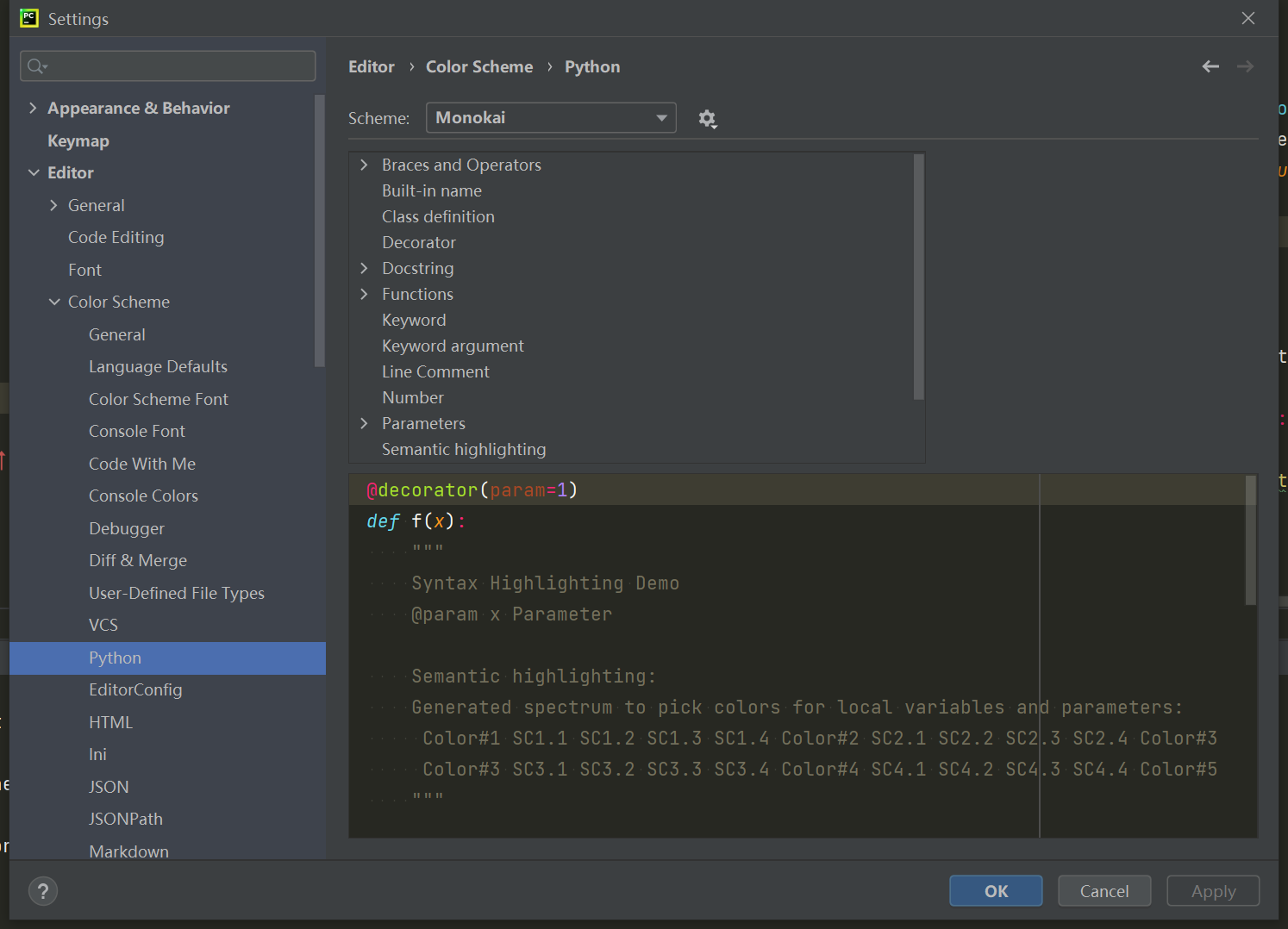Select Line Comment attribute
Viewport: 1288px width, 929px height.
click(436, 371)
